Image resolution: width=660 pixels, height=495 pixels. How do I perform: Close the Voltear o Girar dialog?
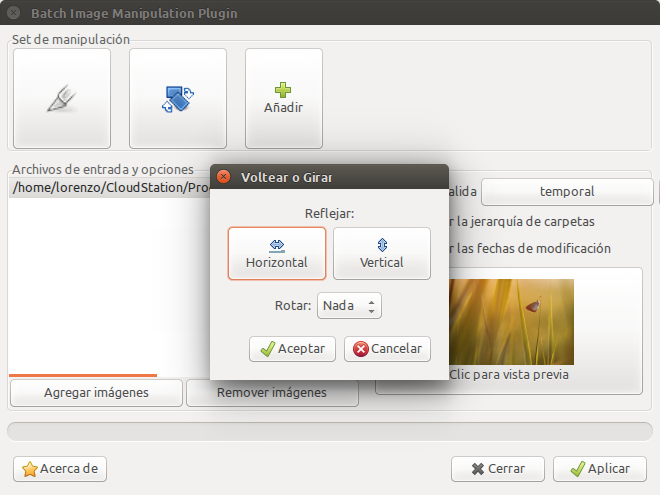coord(224,177)
